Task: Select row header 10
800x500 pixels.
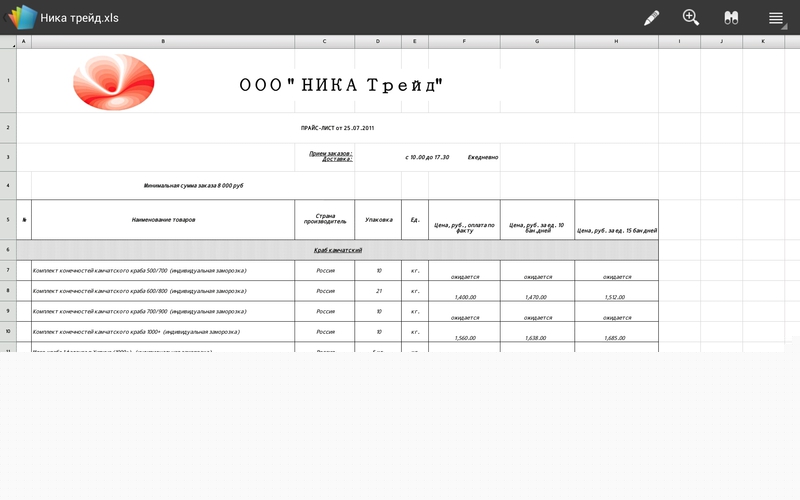Action: 8,332
